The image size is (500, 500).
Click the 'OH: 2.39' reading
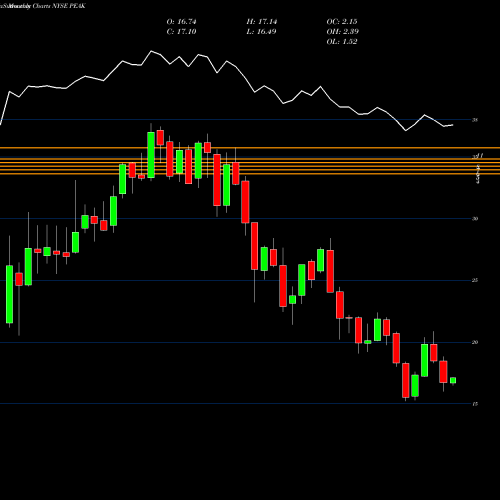pos(342,32)
